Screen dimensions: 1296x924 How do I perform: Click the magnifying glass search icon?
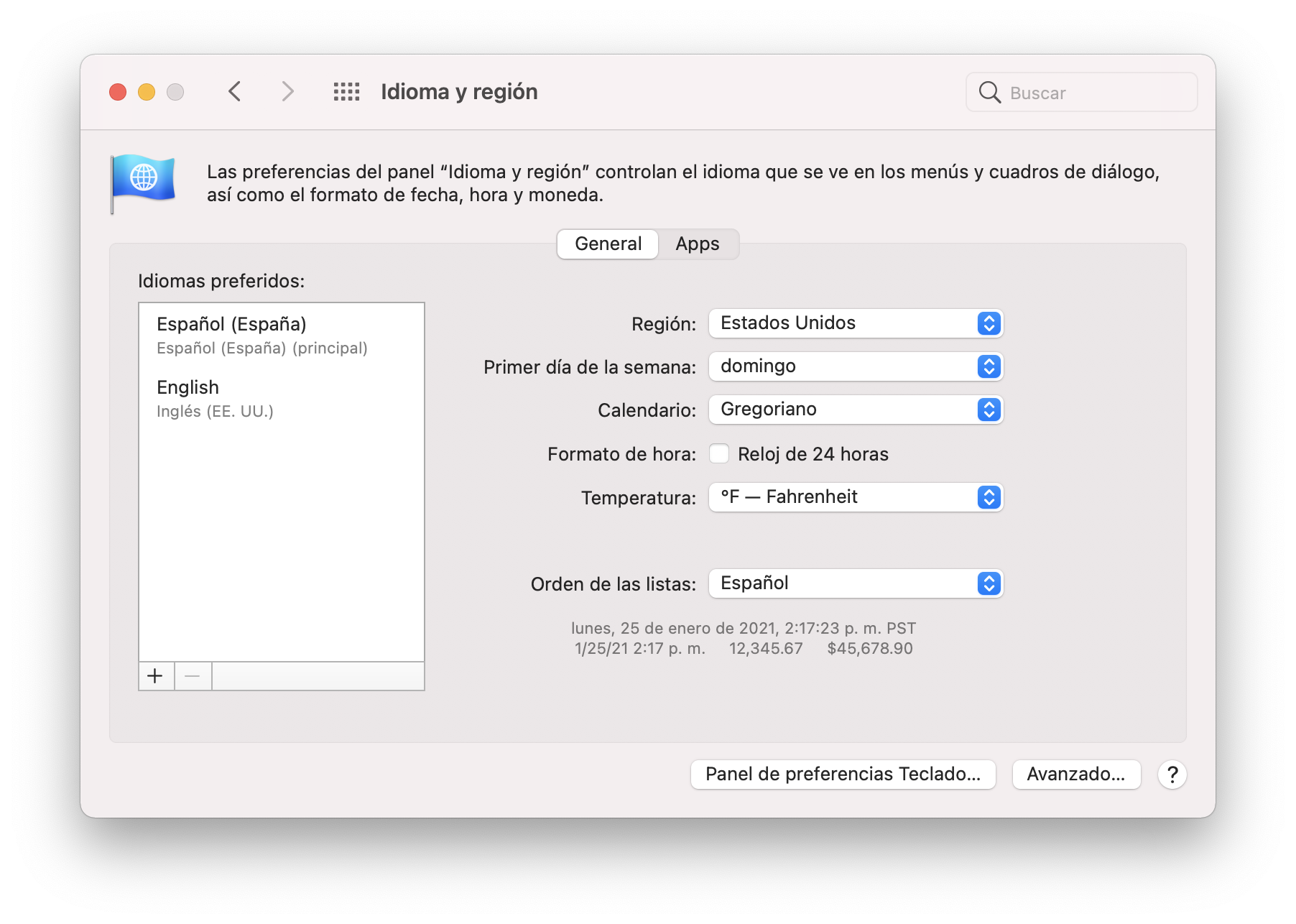(x=989, y=92)
